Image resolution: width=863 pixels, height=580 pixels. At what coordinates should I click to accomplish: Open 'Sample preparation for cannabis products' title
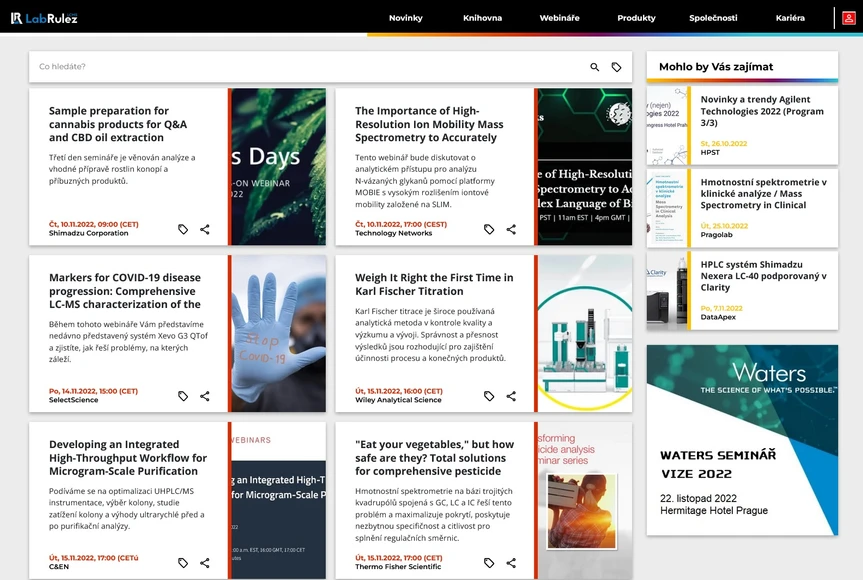[x=118, y=124]
